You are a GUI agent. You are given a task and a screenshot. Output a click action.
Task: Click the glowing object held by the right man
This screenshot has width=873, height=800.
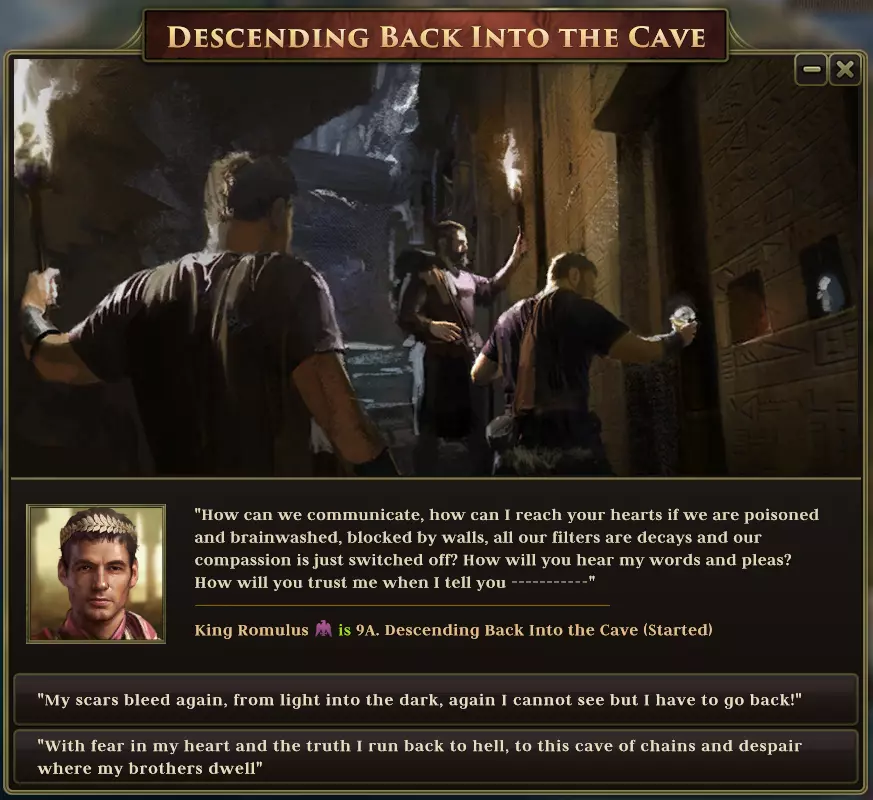684,315
